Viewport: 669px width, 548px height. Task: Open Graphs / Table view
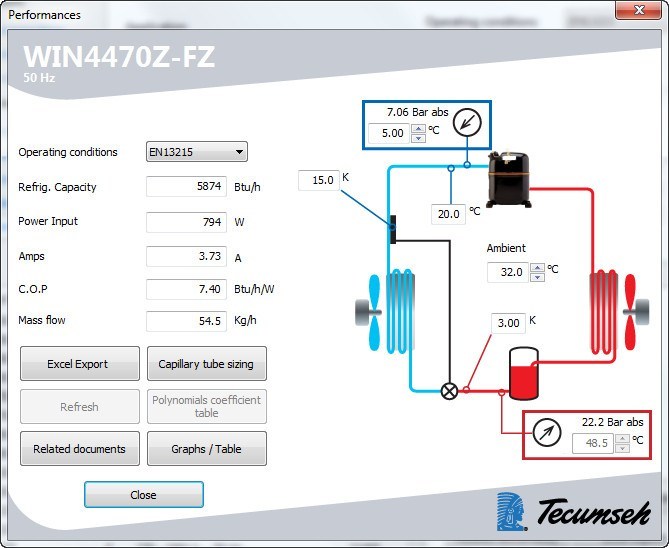207,449
